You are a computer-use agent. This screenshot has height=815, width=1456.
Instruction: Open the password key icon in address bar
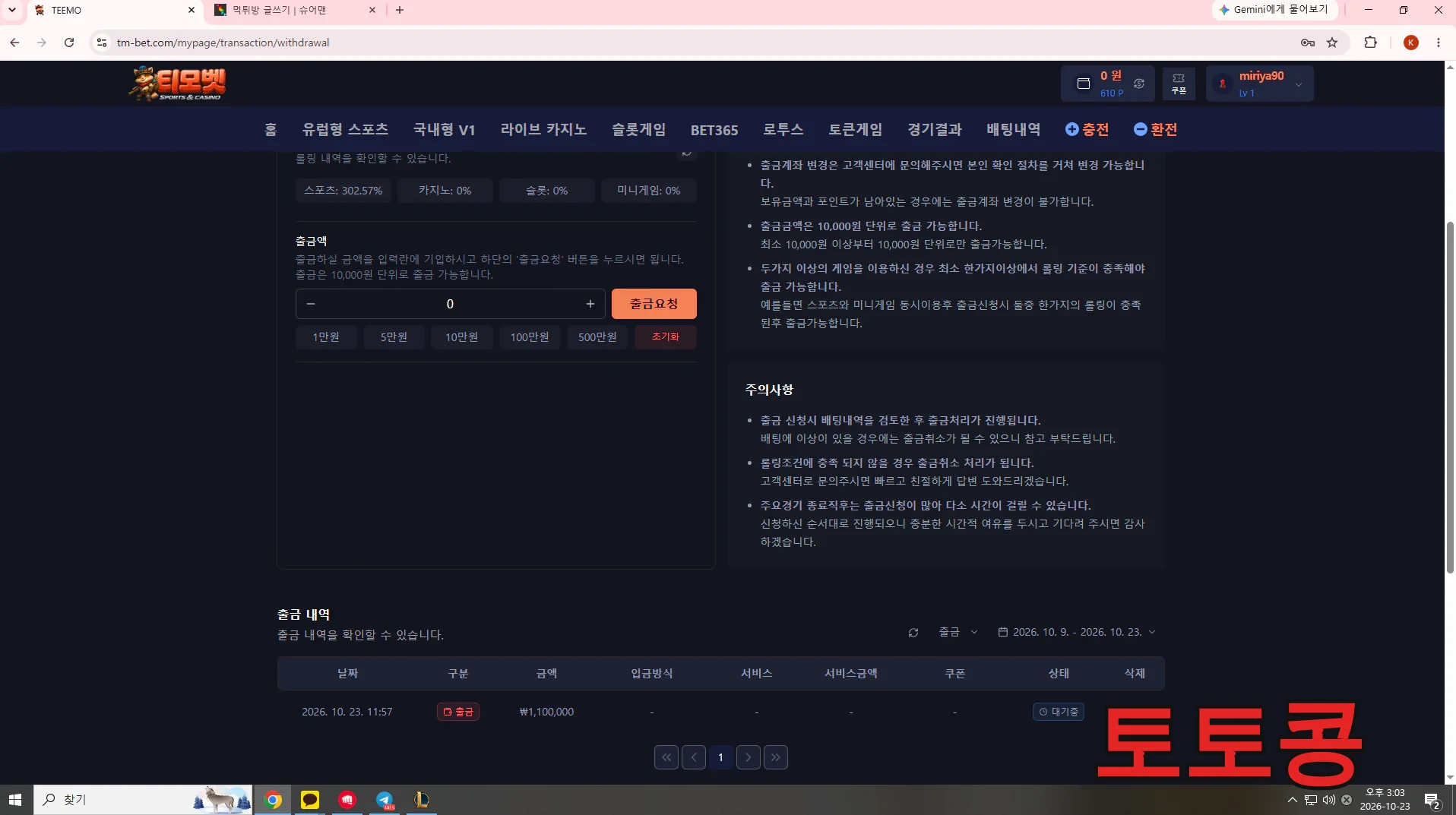tap(1308, 43)
